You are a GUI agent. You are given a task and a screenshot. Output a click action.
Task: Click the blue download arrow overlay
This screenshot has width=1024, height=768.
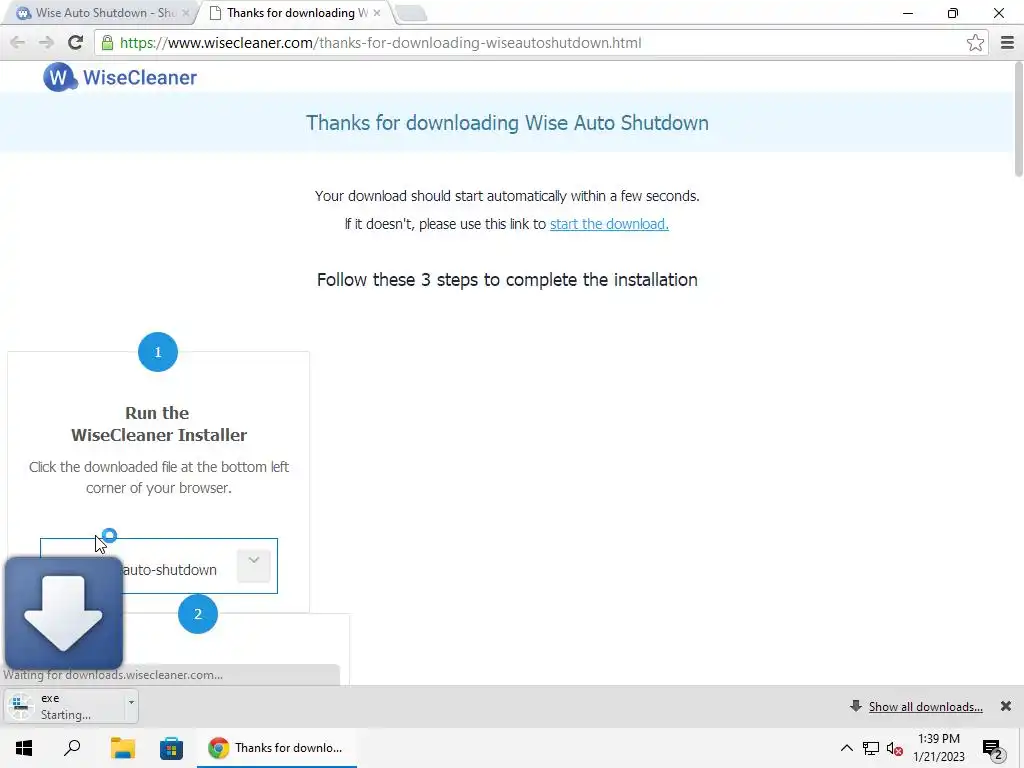tap(63, 613)
